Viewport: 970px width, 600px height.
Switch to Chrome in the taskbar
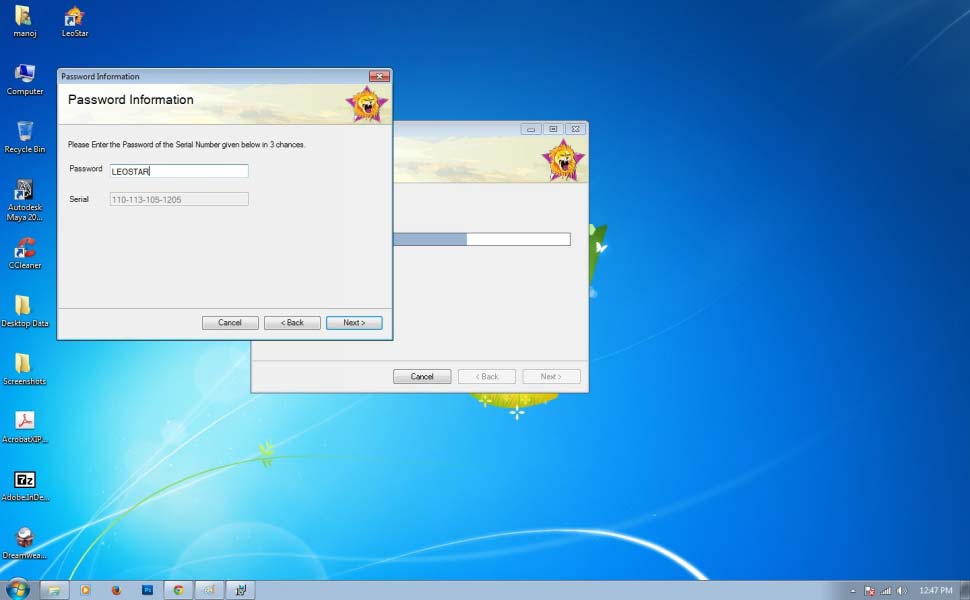[x=178, y=590]
